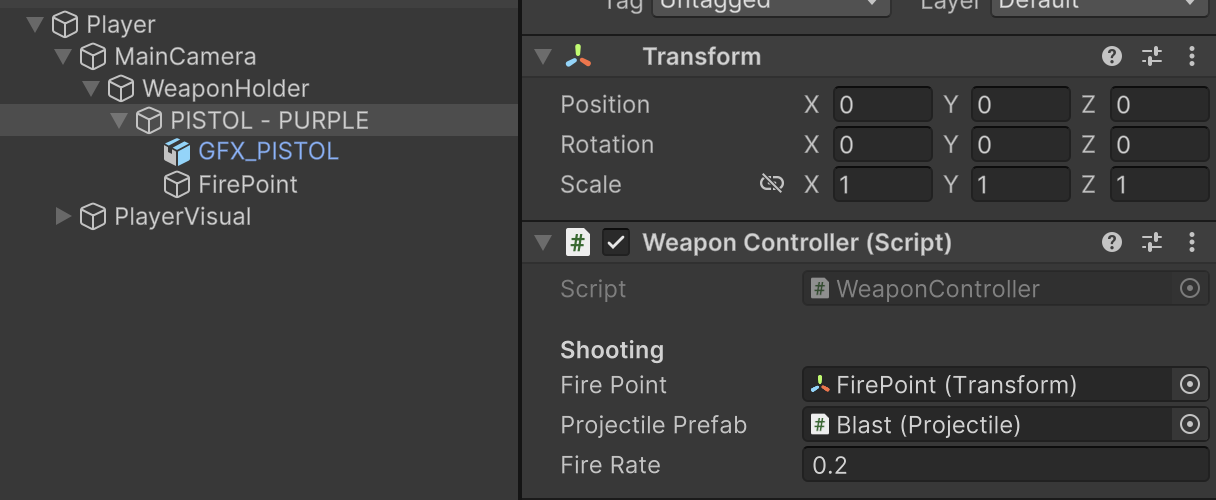
Task: Select FirePoint object in hierarchy
Action: coord(247,185)
